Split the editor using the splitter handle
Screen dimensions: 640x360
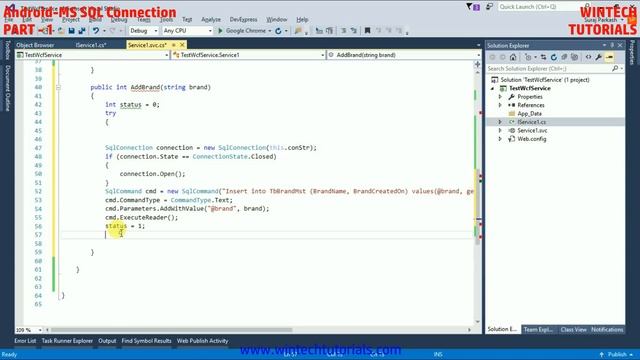478,64
